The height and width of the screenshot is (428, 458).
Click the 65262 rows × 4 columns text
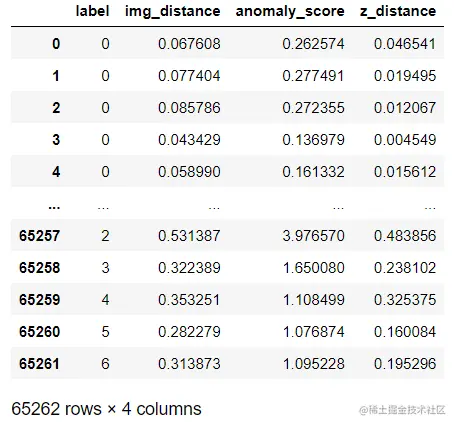(x=106, y=409)
